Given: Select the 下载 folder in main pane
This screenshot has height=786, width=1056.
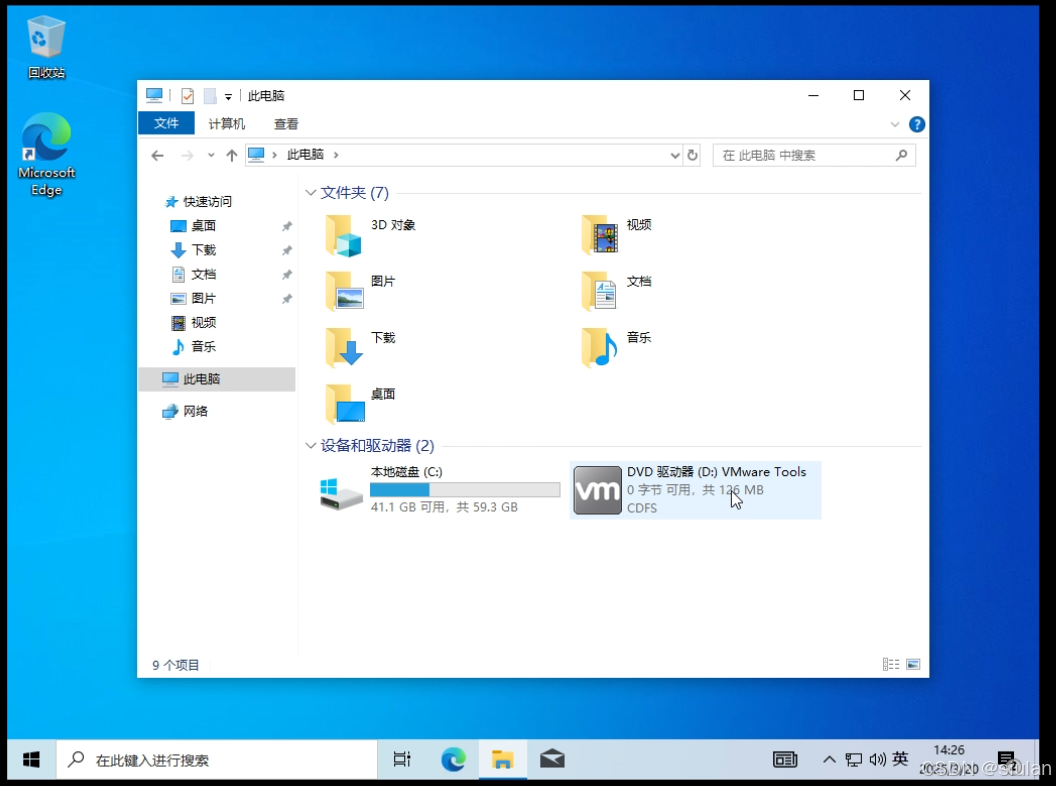Looking at the screenshot, I should pos(361,348).
